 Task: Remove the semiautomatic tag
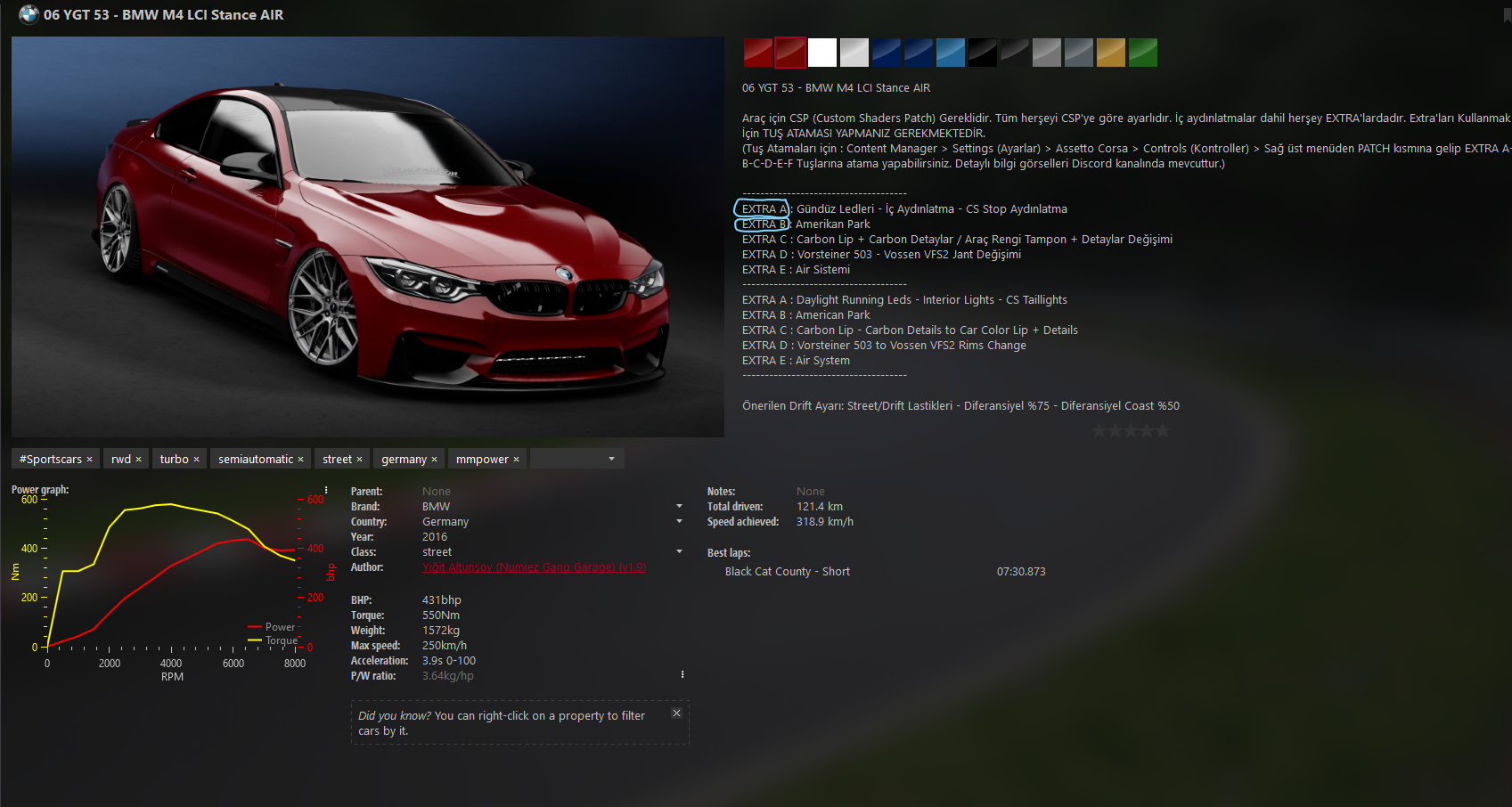pyautogui.click(x=300, y=460)
